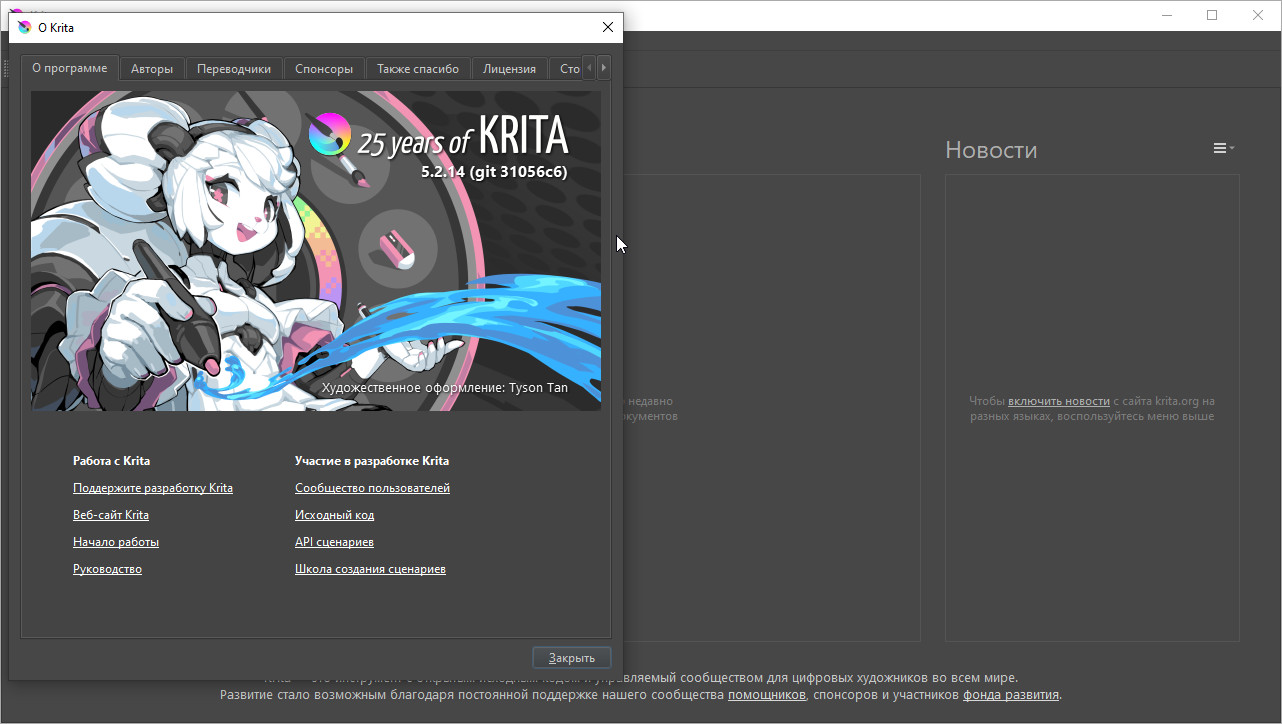Viewport: 1282px width, 724px height.
Task: Switch to the Авторы tab
Action: [x=152, y=69]
